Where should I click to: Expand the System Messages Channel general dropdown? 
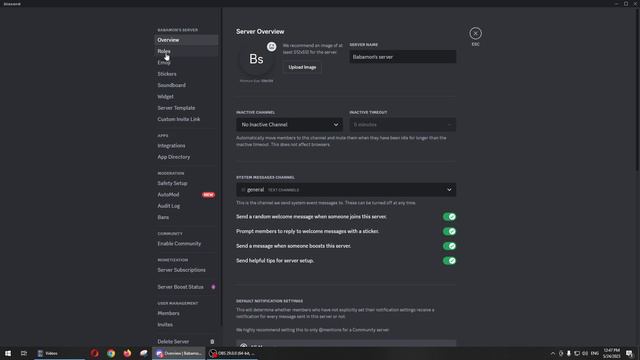[x=346, y=190]
